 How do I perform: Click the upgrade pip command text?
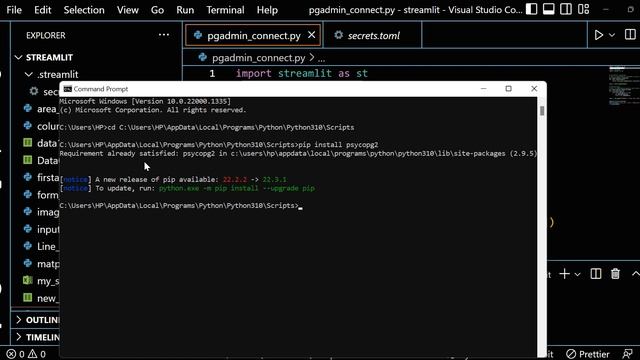pyautogui.click(x=237, y=189)
